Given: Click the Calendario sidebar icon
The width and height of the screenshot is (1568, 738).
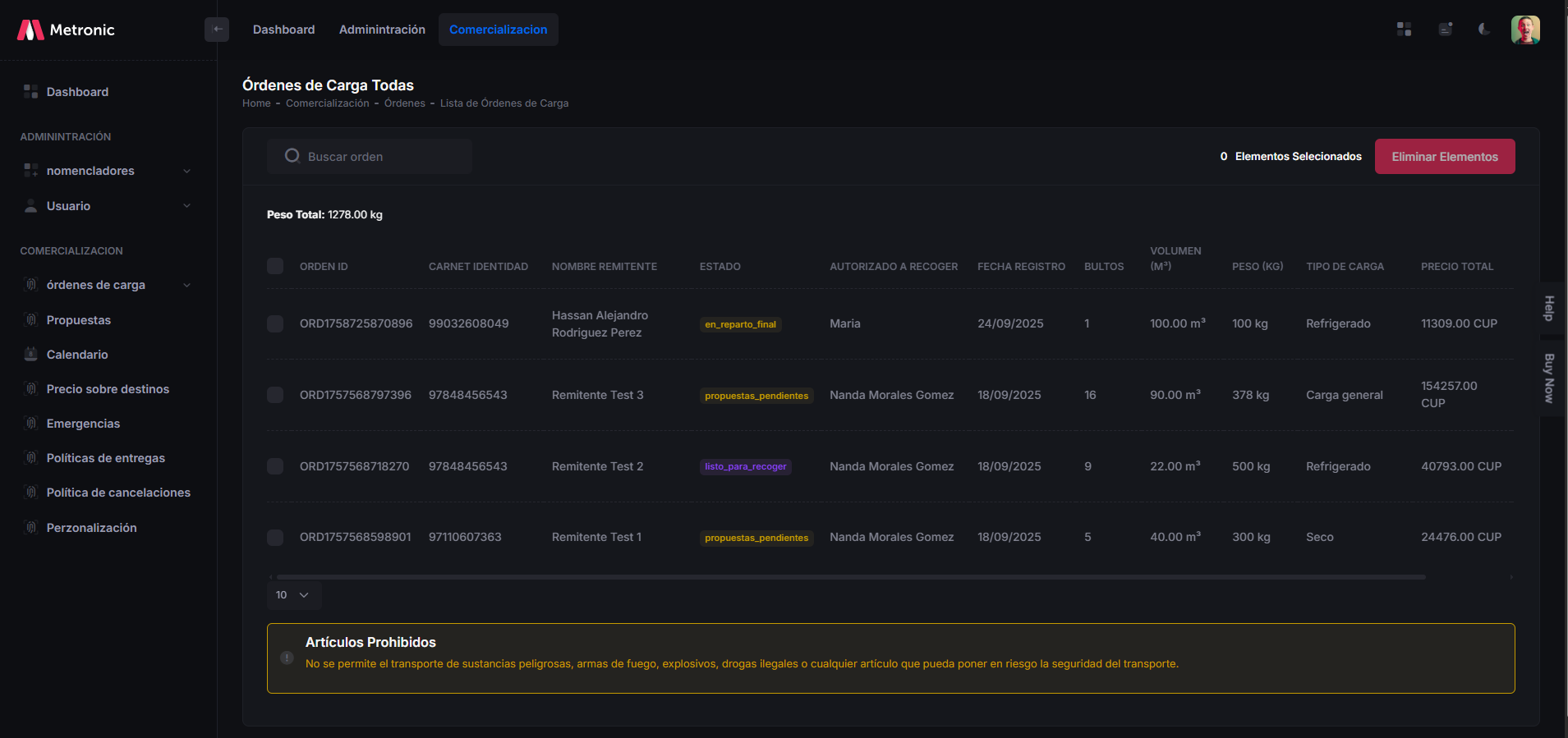Looking at the screenshot, I should click(x=31, y=355).
